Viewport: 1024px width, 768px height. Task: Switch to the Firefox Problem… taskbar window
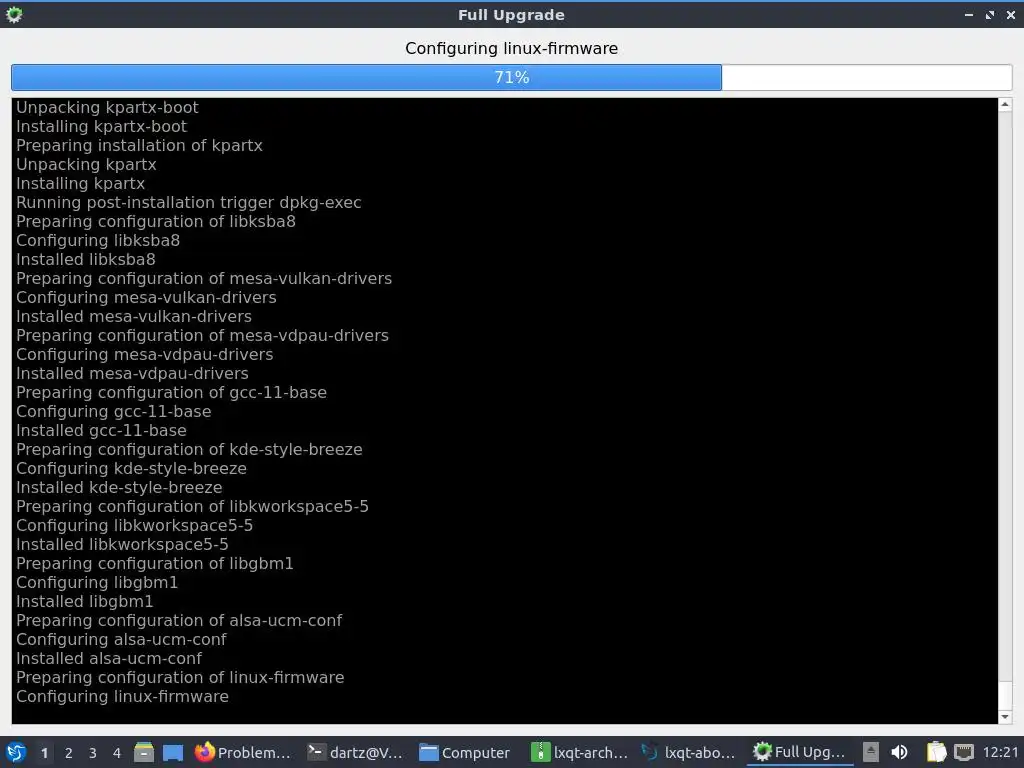tap(243, 752)
